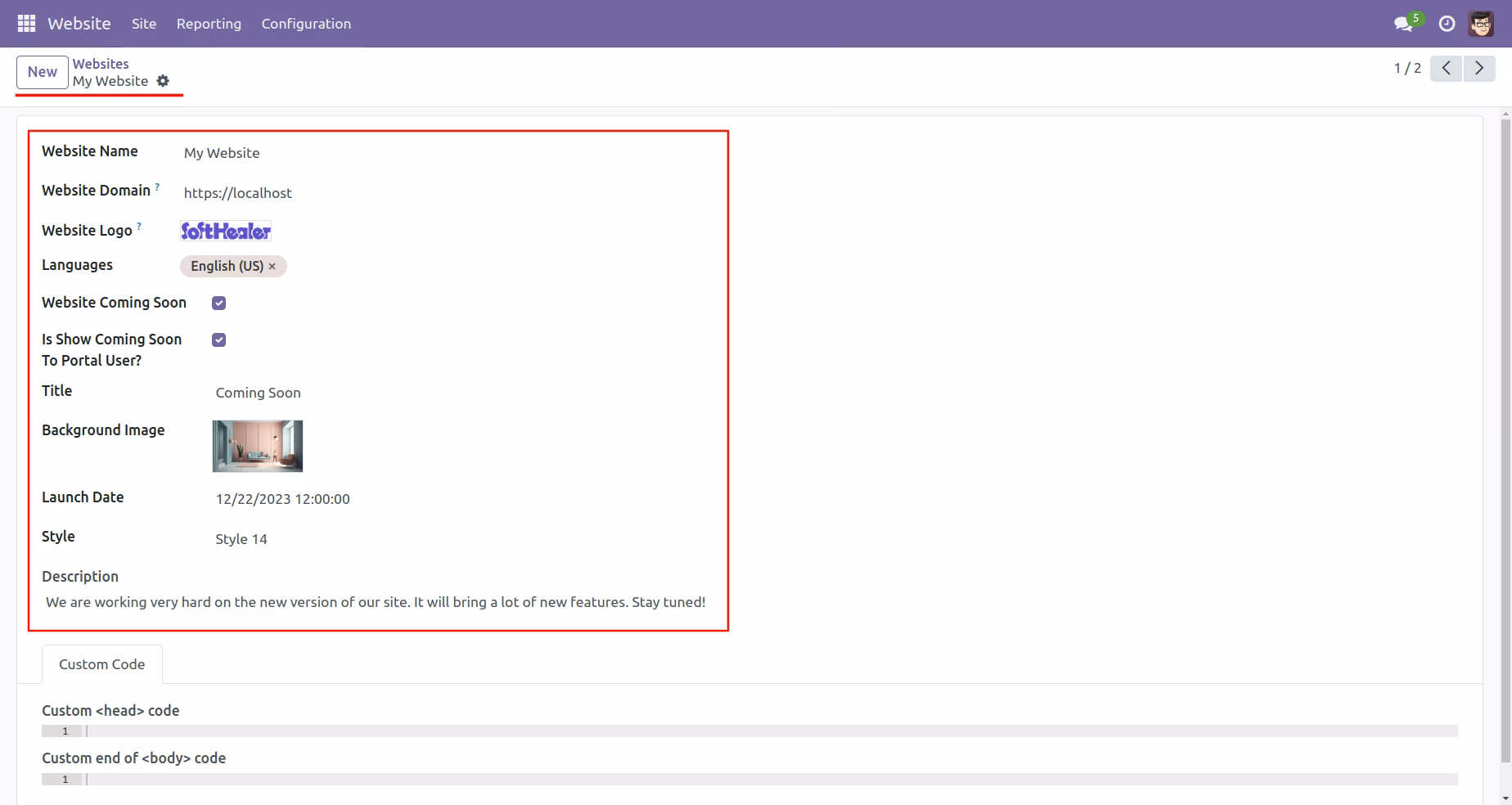Click the Website Domain input field
Viewport: 1512px width, 805px height.
pyautogui.click(x=447, y=193)
